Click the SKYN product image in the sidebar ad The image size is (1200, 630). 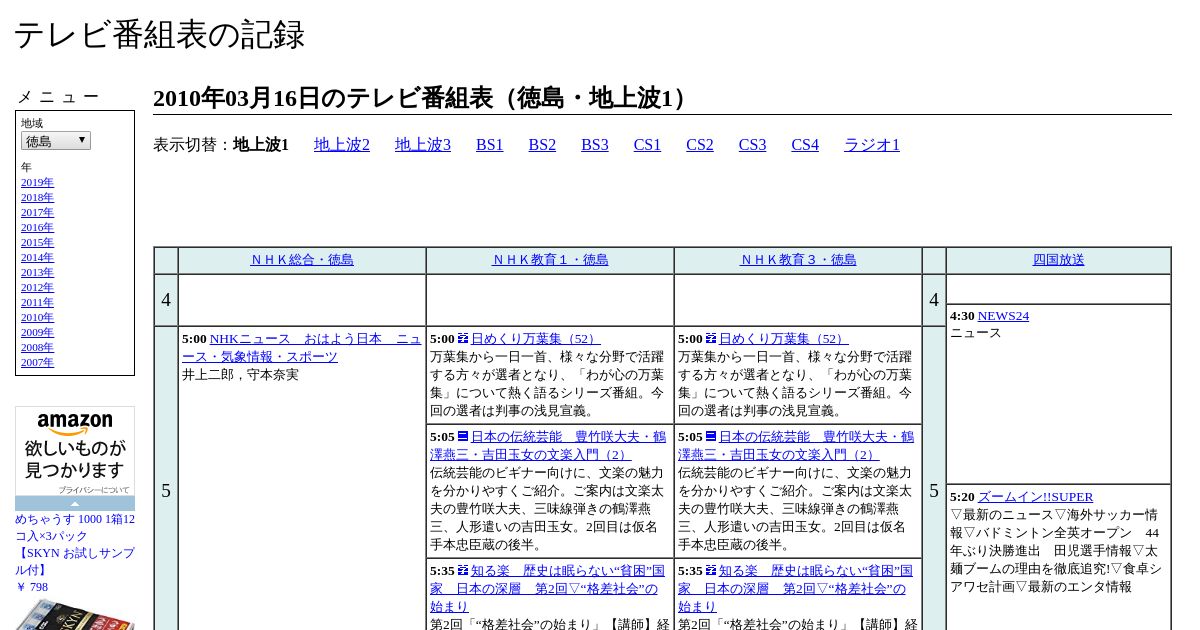pos(75,614)
